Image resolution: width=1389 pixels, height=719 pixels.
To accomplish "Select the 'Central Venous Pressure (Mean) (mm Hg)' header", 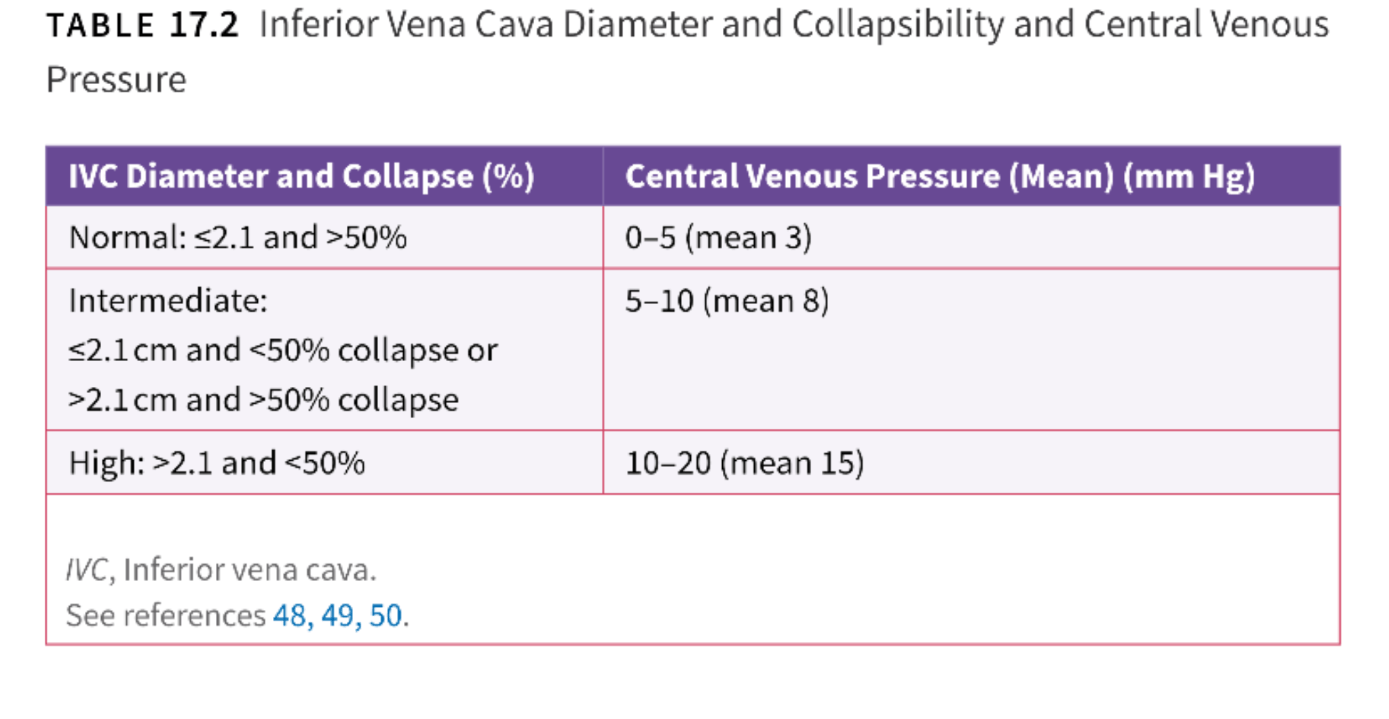I will [x=939, y=177].
